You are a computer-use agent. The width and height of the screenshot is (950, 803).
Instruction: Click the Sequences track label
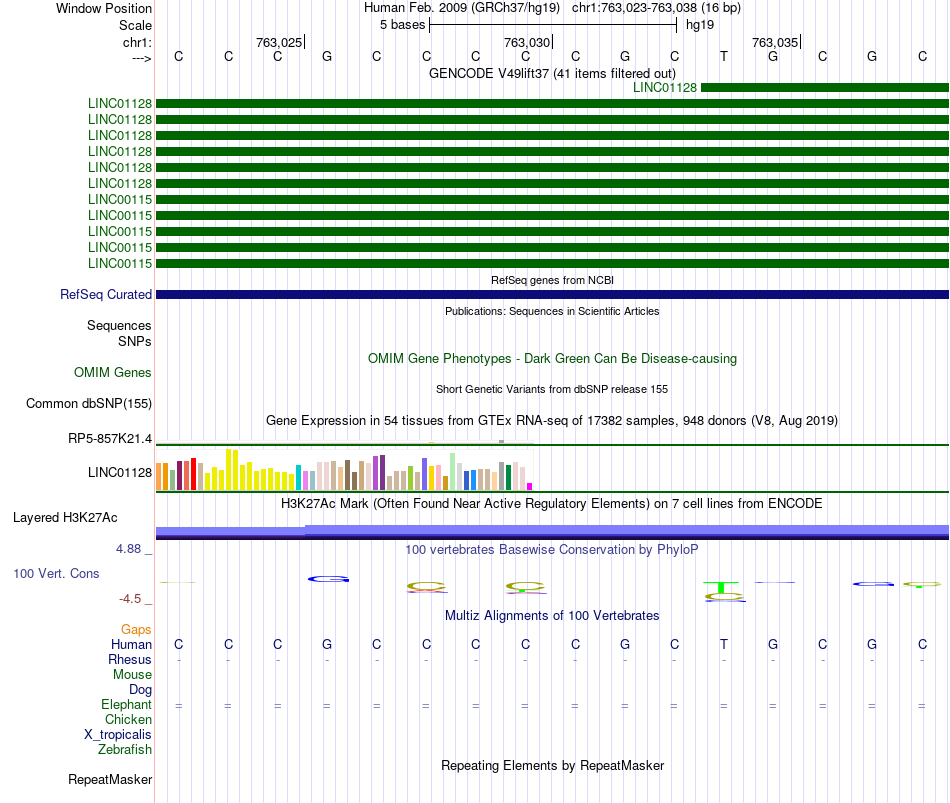click(x=119, y=325)
